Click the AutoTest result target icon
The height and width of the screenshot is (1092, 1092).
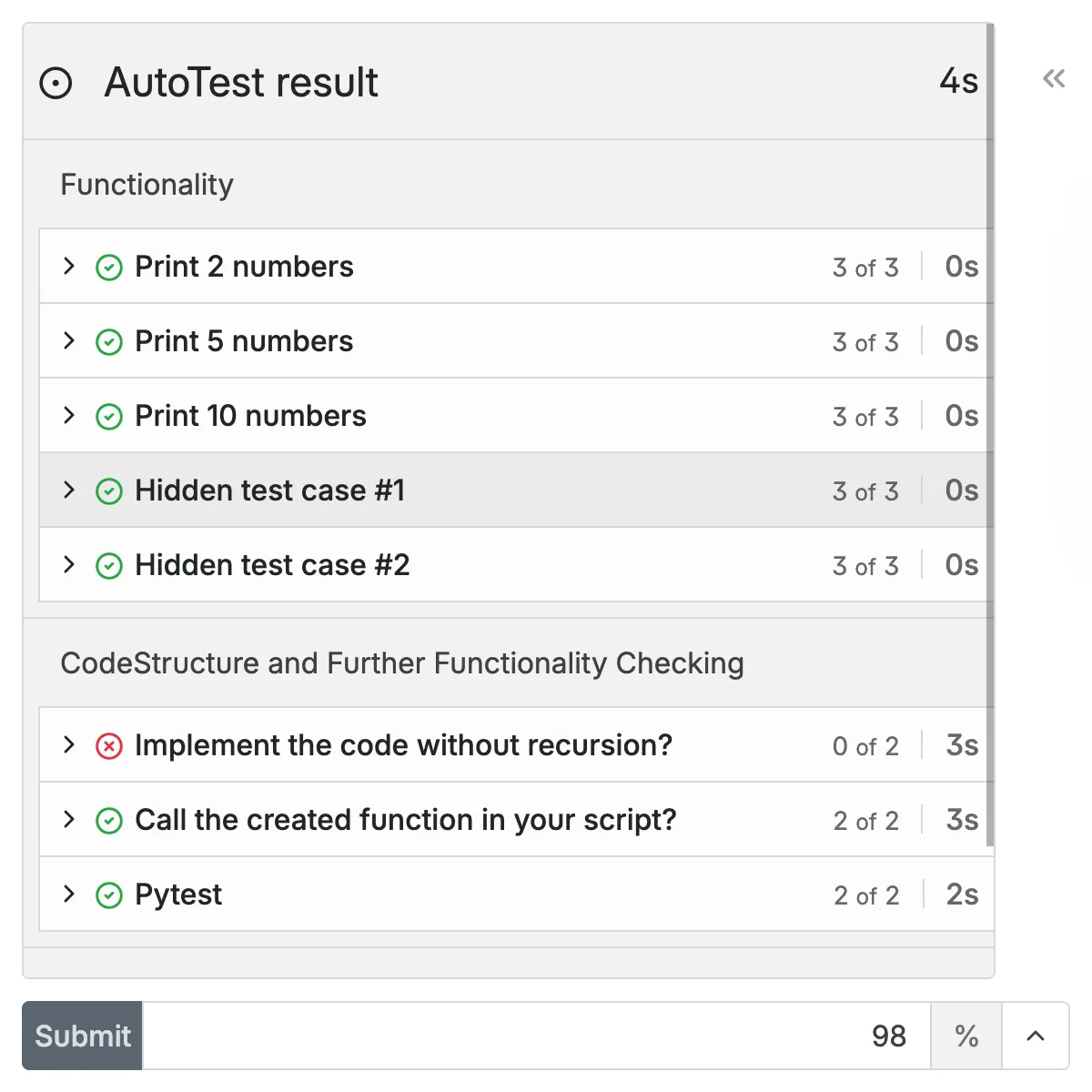pyautogui.click(x=56, y=83)
